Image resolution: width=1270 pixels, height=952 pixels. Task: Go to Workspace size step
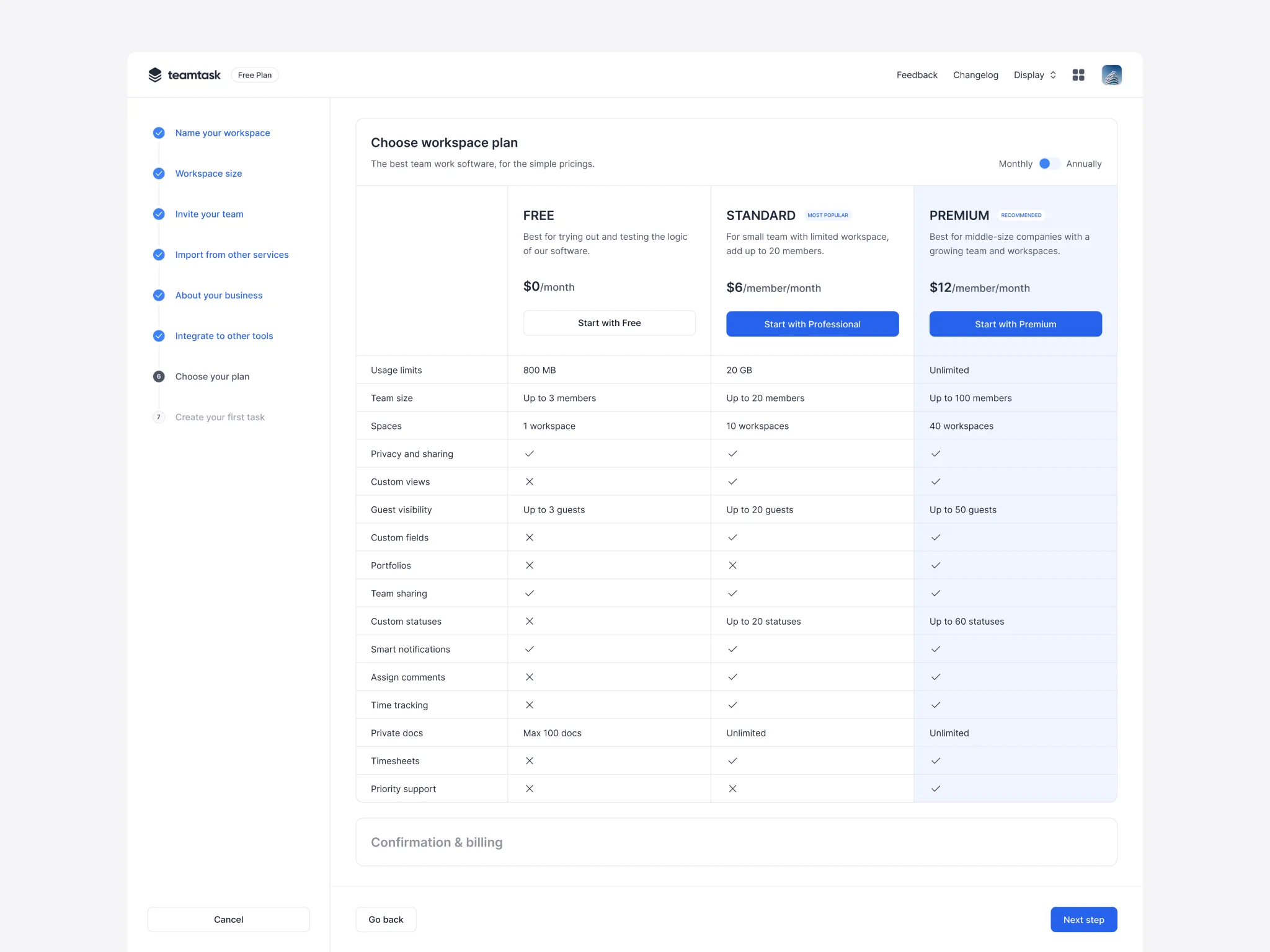click(x=208, y=174)
